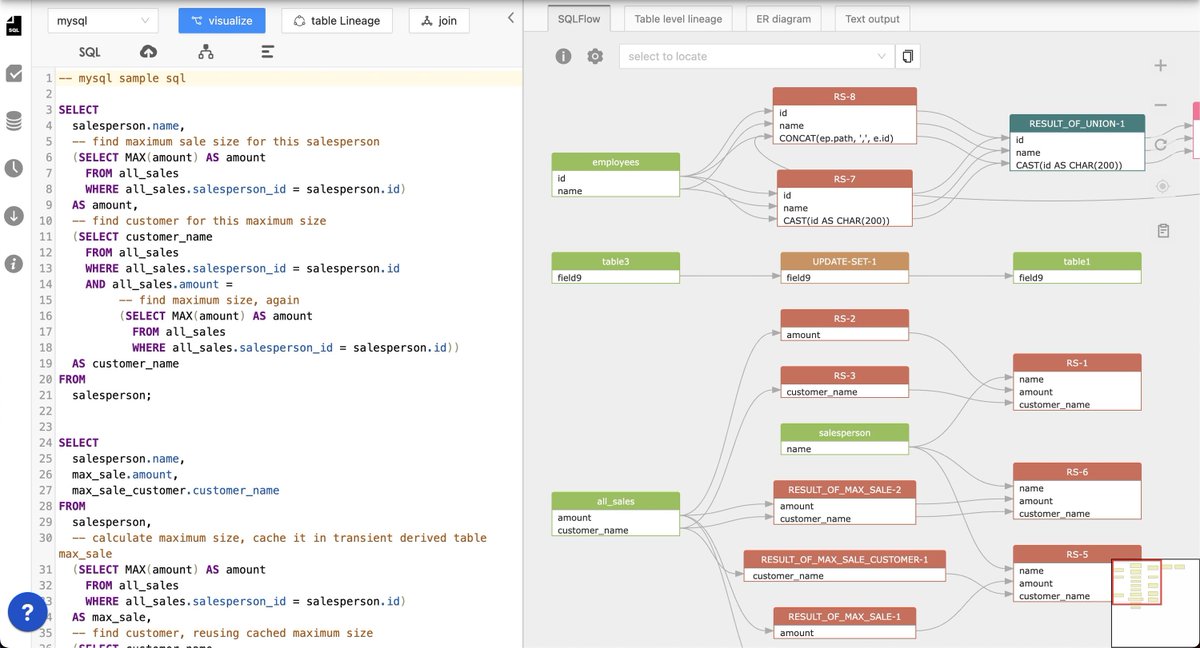Screen dimensions: 1200x648
Task: Click the locate target icon
Action: tap(1162, 186)
